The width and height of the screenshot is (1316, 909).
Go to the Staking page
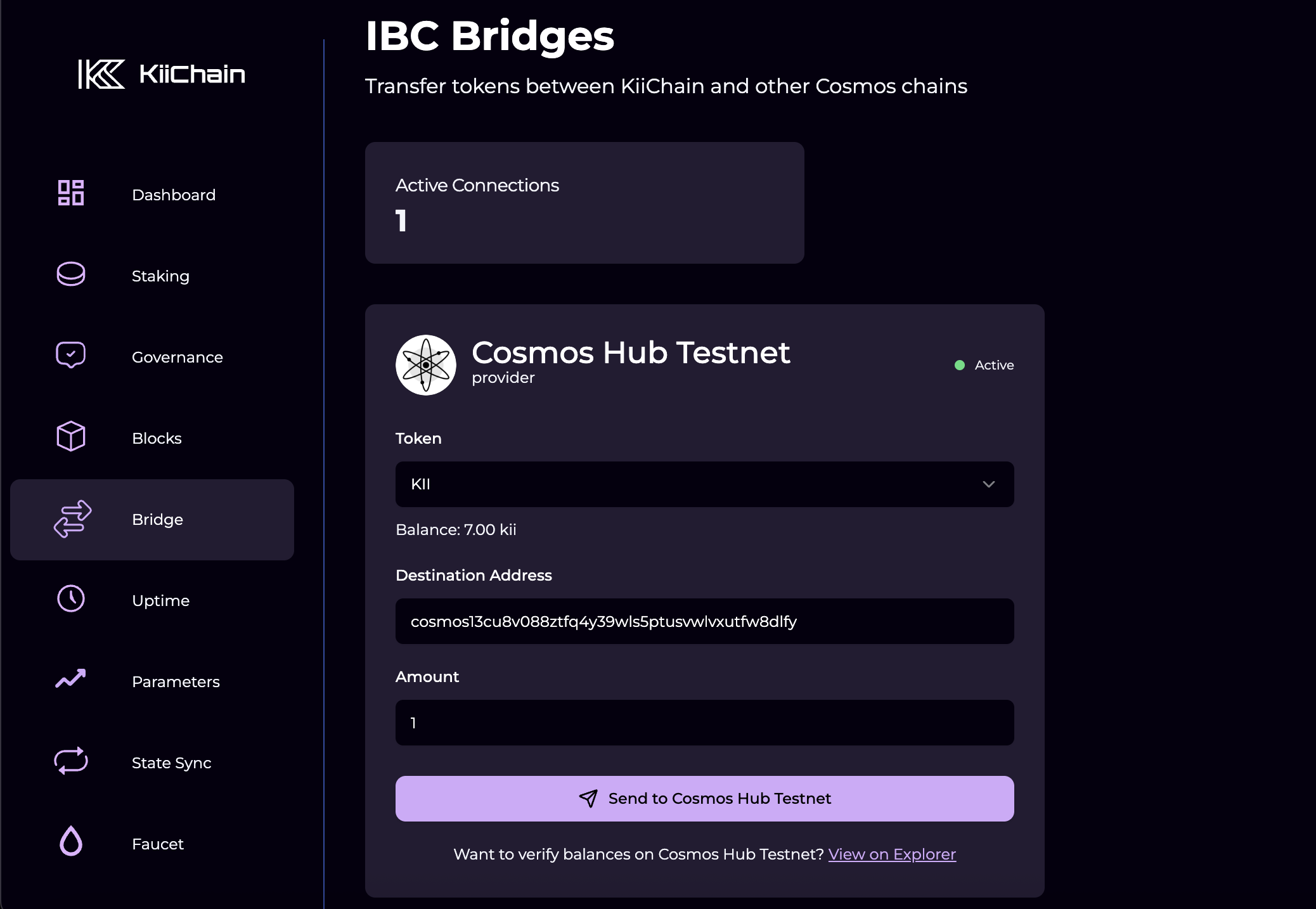pos(160,276)
